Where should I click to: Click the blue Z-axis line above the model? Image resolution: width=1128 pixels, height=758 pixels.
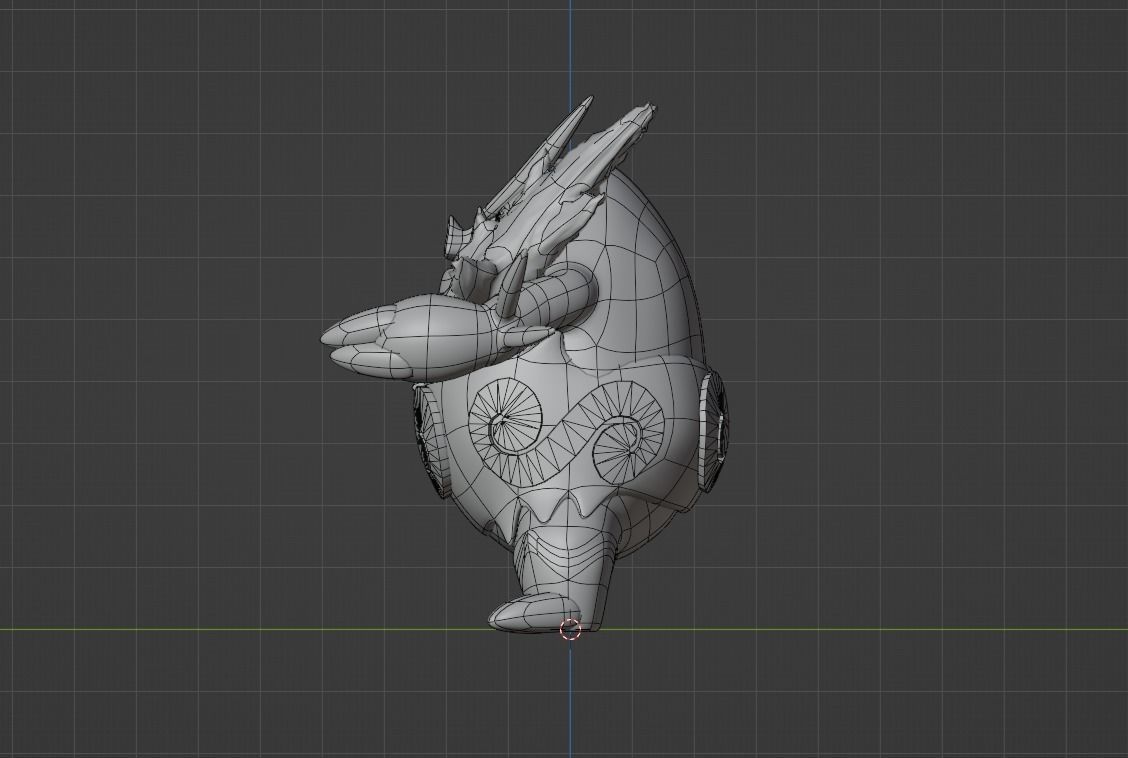[570, 50]
